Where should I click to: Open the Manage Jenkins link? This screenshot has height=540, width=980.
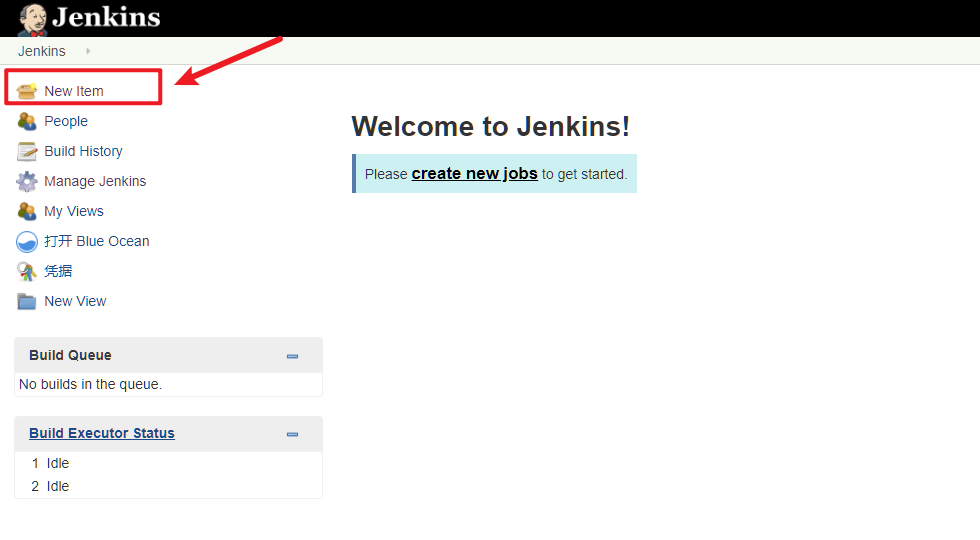point(95,181)
